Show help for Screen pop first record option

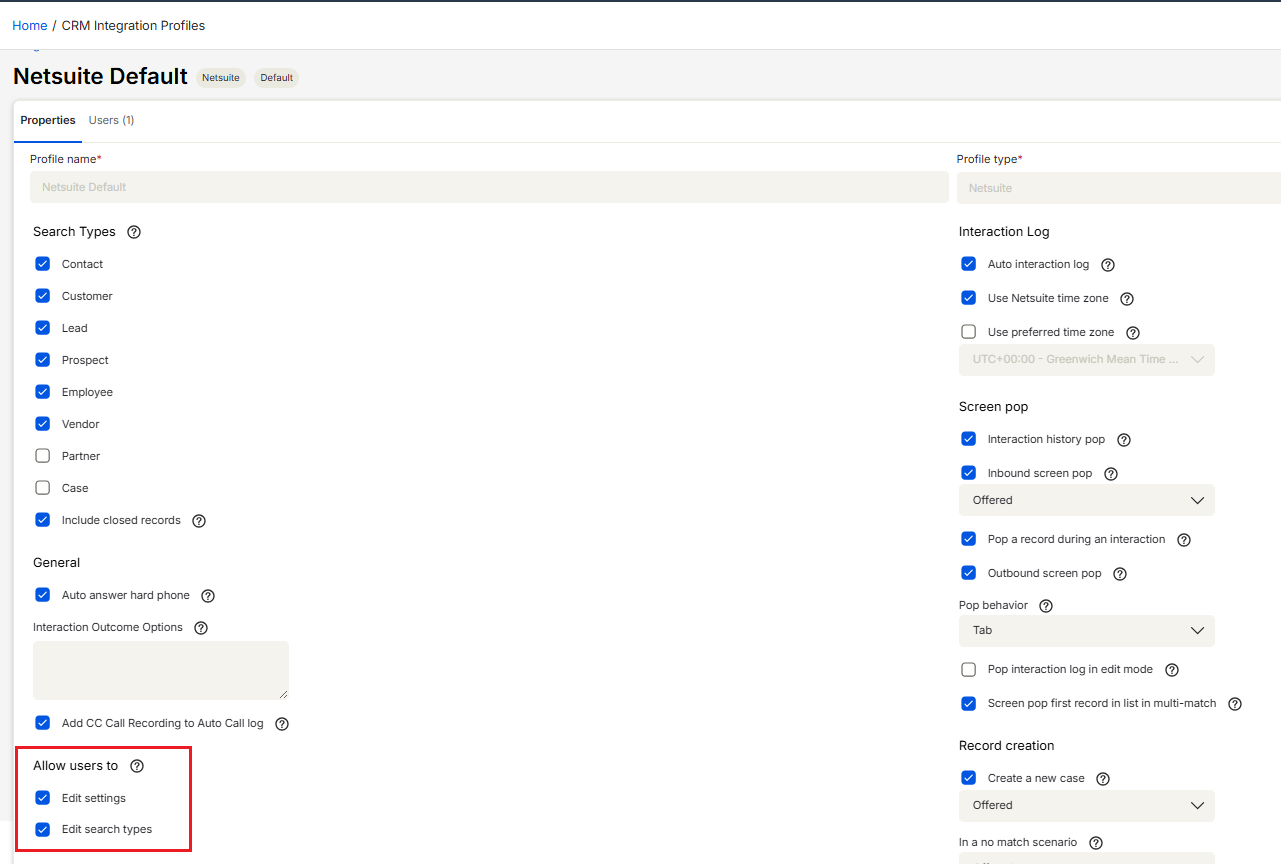1235,704
